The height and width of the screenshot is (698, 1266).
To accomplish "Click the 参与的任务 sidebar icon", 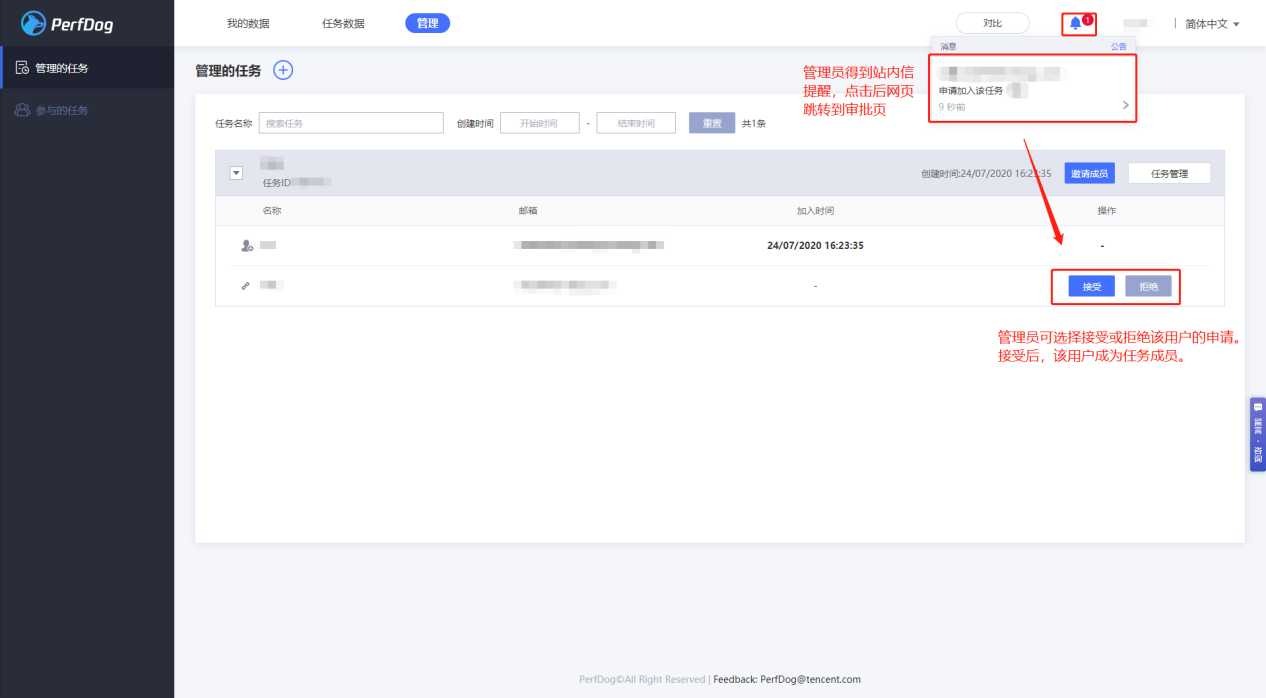I will pos(22,110).
